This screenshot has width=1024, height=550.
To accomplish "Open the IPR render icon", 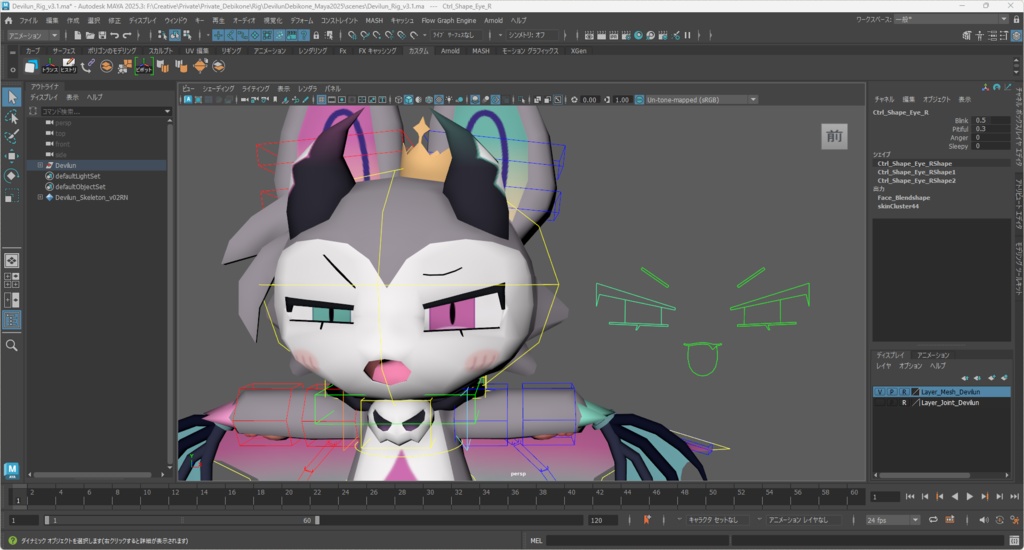I will [614, 35].
